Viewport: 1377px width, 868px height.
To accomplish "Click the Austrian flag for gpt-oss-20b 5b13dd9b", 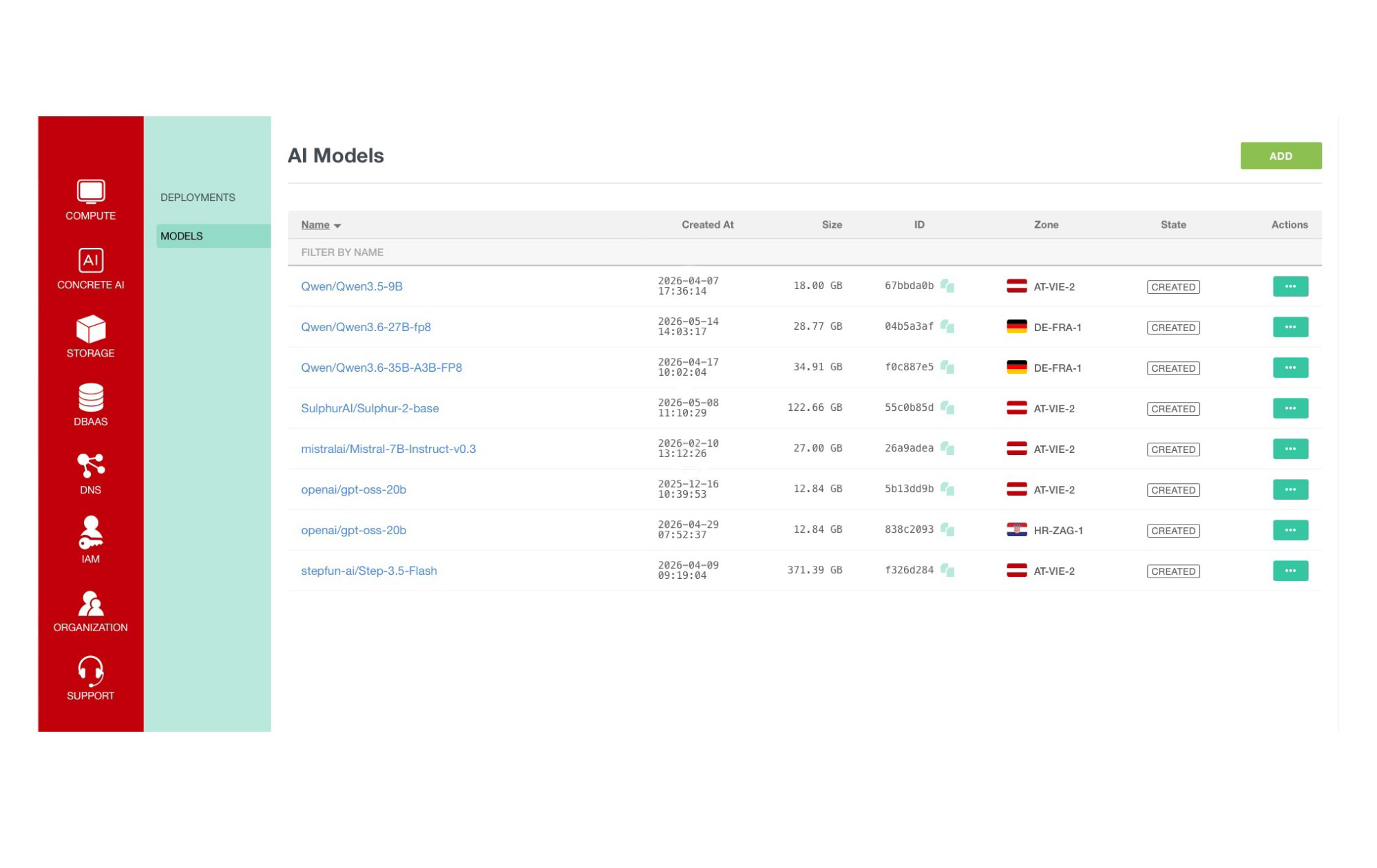I will [1016, 489].
